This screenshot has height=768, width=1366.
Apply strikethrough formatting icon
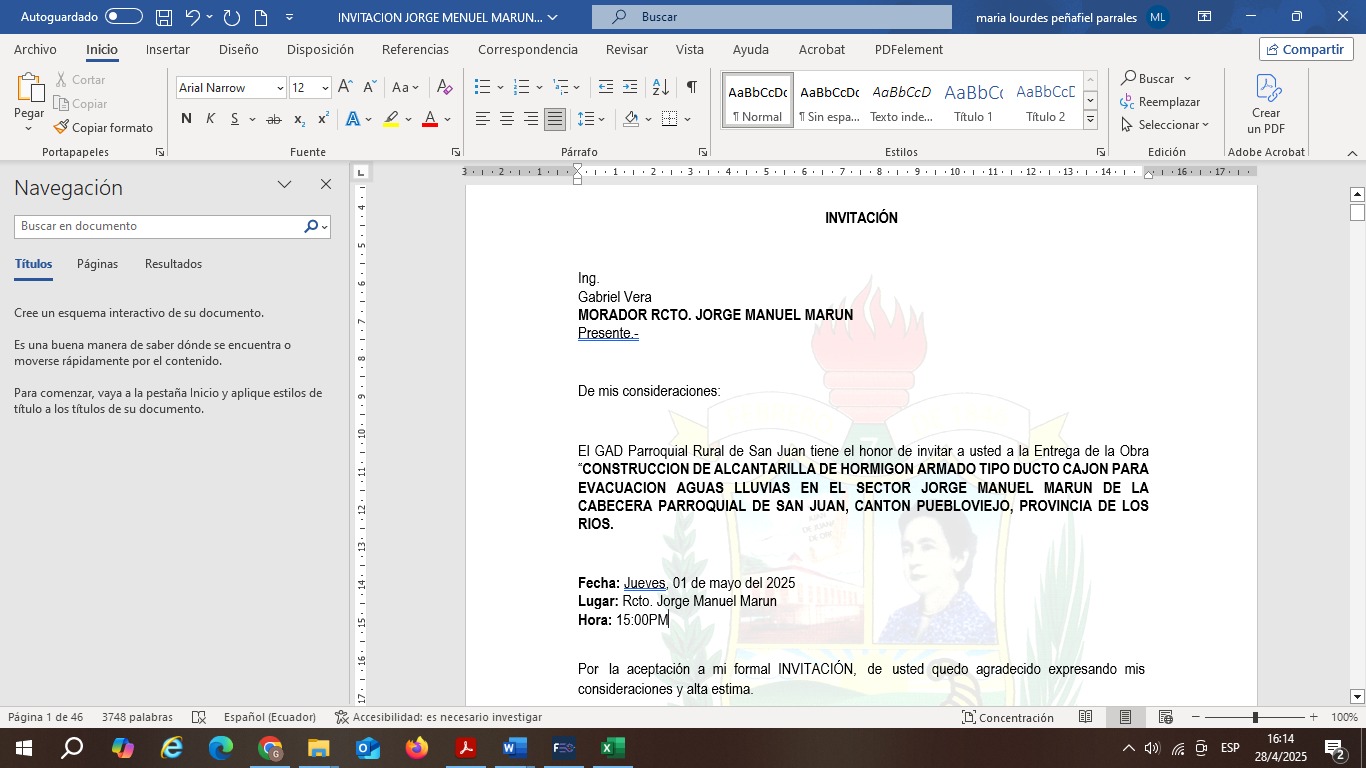273,119
